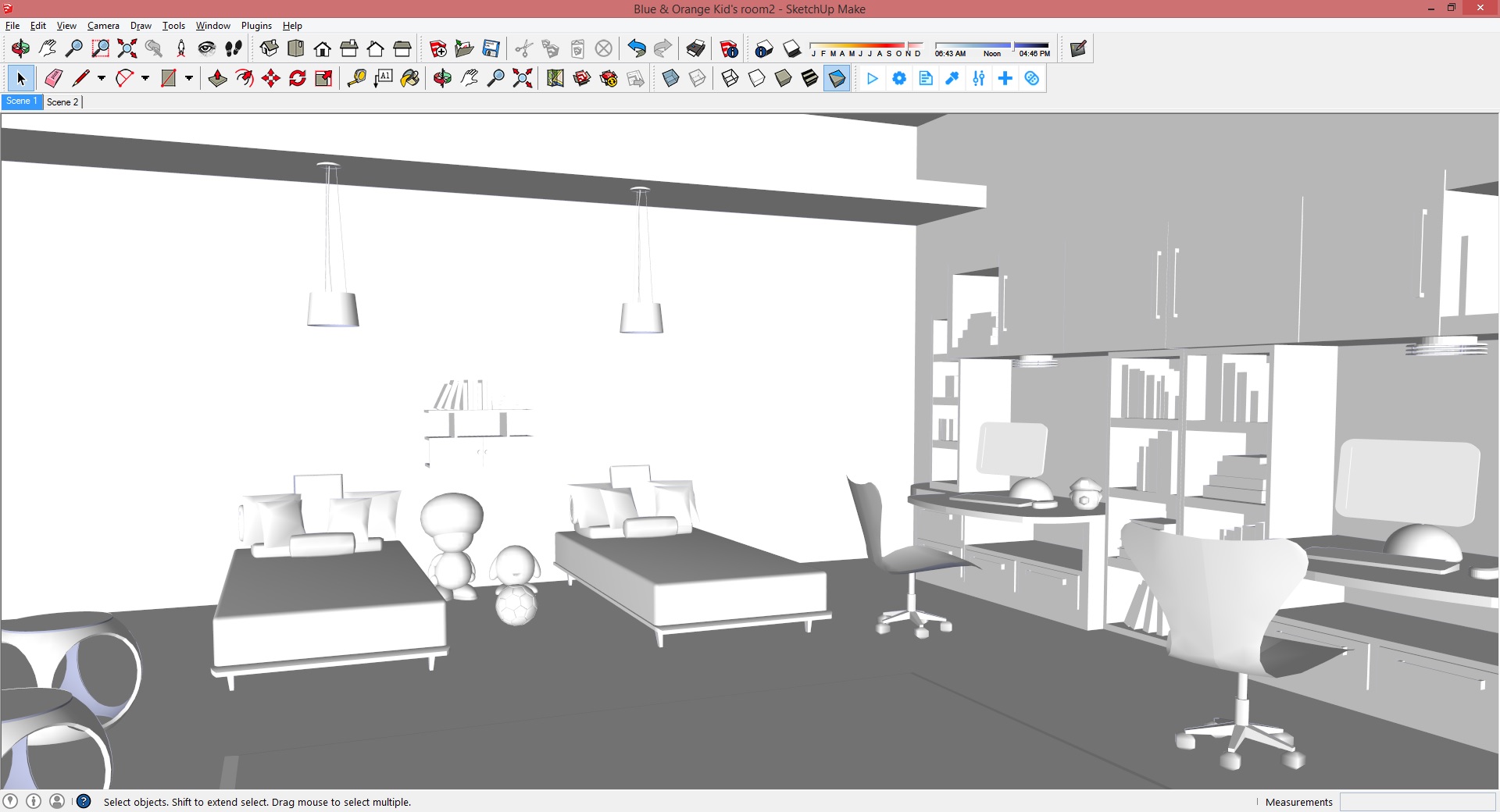Pick the Pan hand tool in the camera toolbar
Viewport: 1500px width, 812px height.
click(48, 49)
